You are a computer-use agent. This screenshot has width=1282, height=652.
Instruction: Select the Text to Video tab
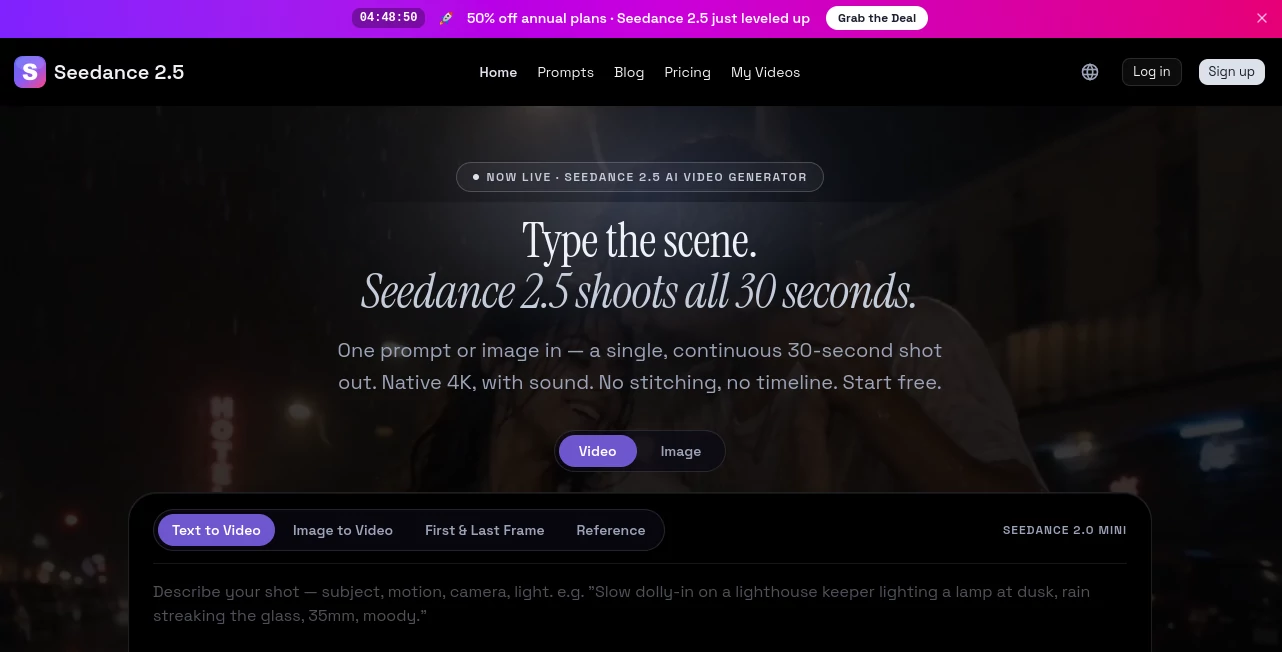216,530
